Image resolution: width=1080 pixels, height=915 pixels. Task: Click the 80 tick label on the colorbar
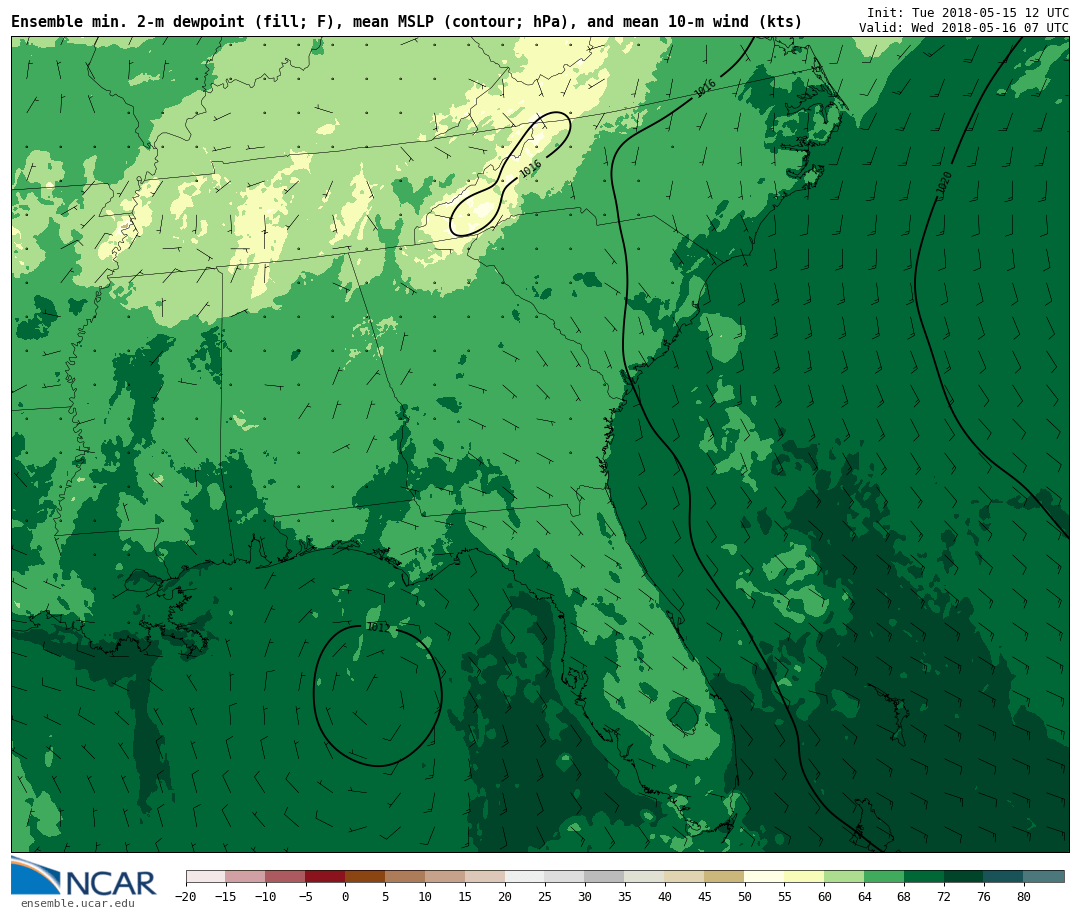[1023, 897]
